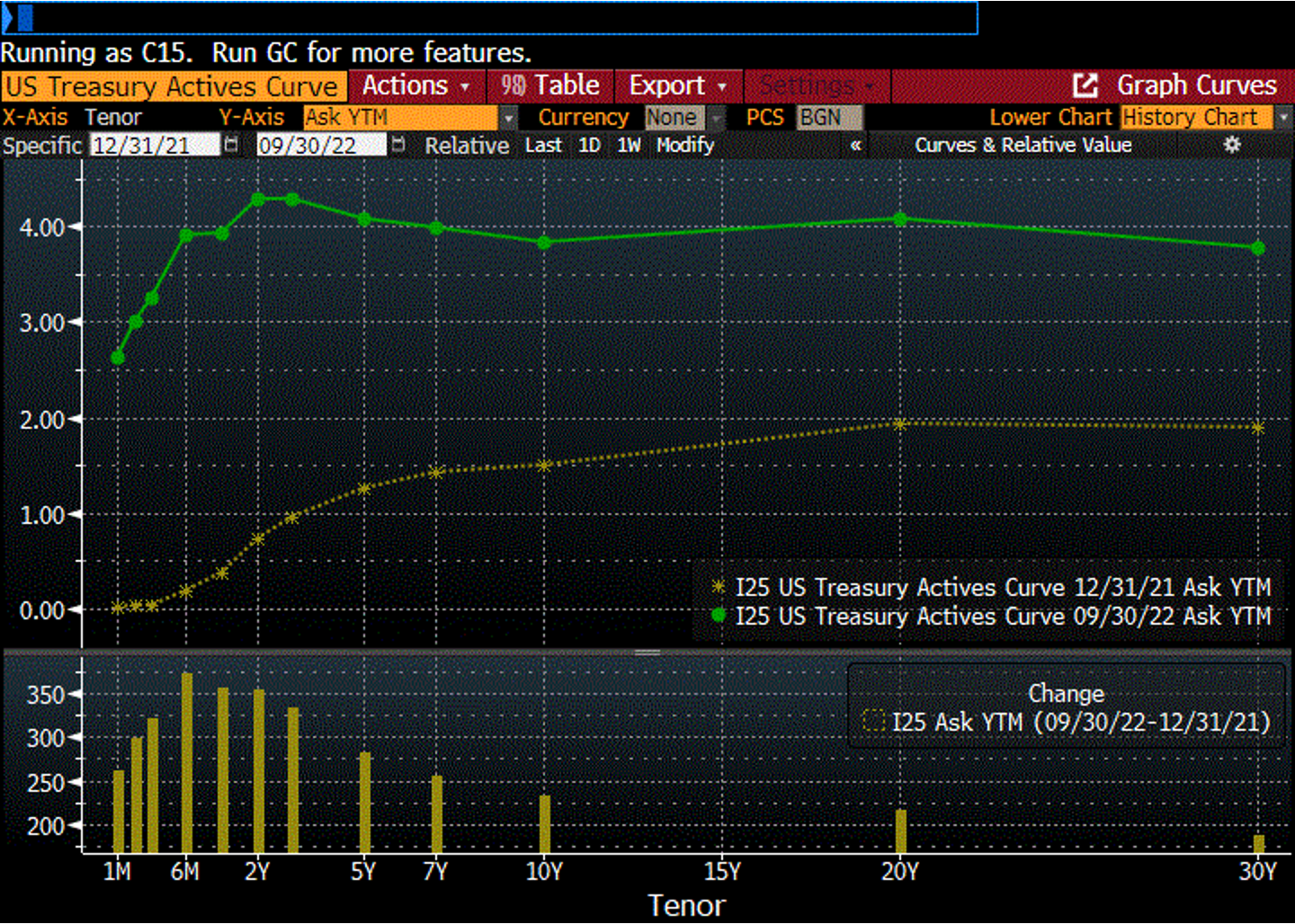This screenshot has width=1295, height=924.
Task: Click the 10Y tenor axis label
Action: click(544, 871)
